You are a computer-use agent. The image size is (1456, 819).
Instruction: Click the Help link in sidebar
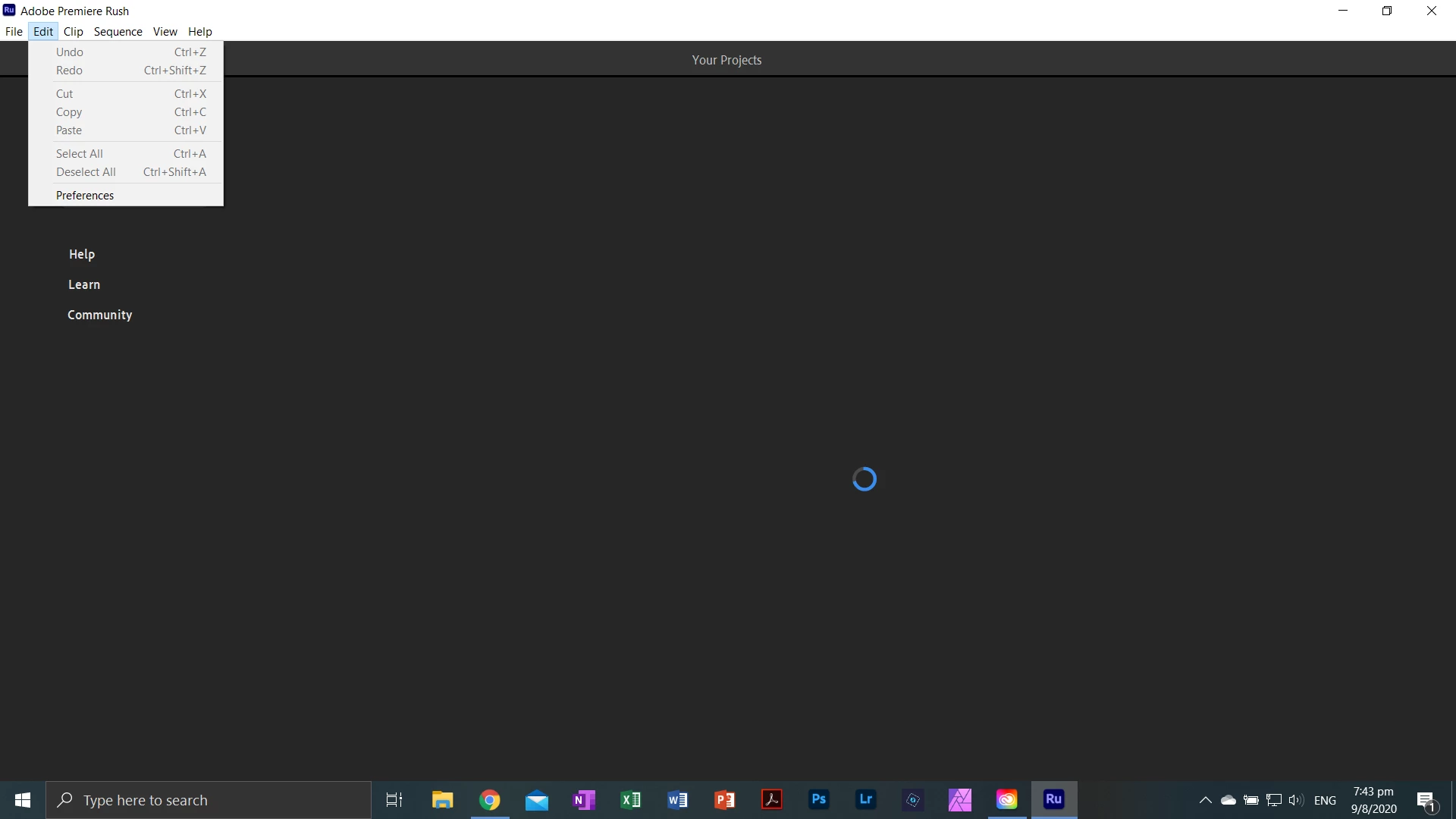(82, 254)
